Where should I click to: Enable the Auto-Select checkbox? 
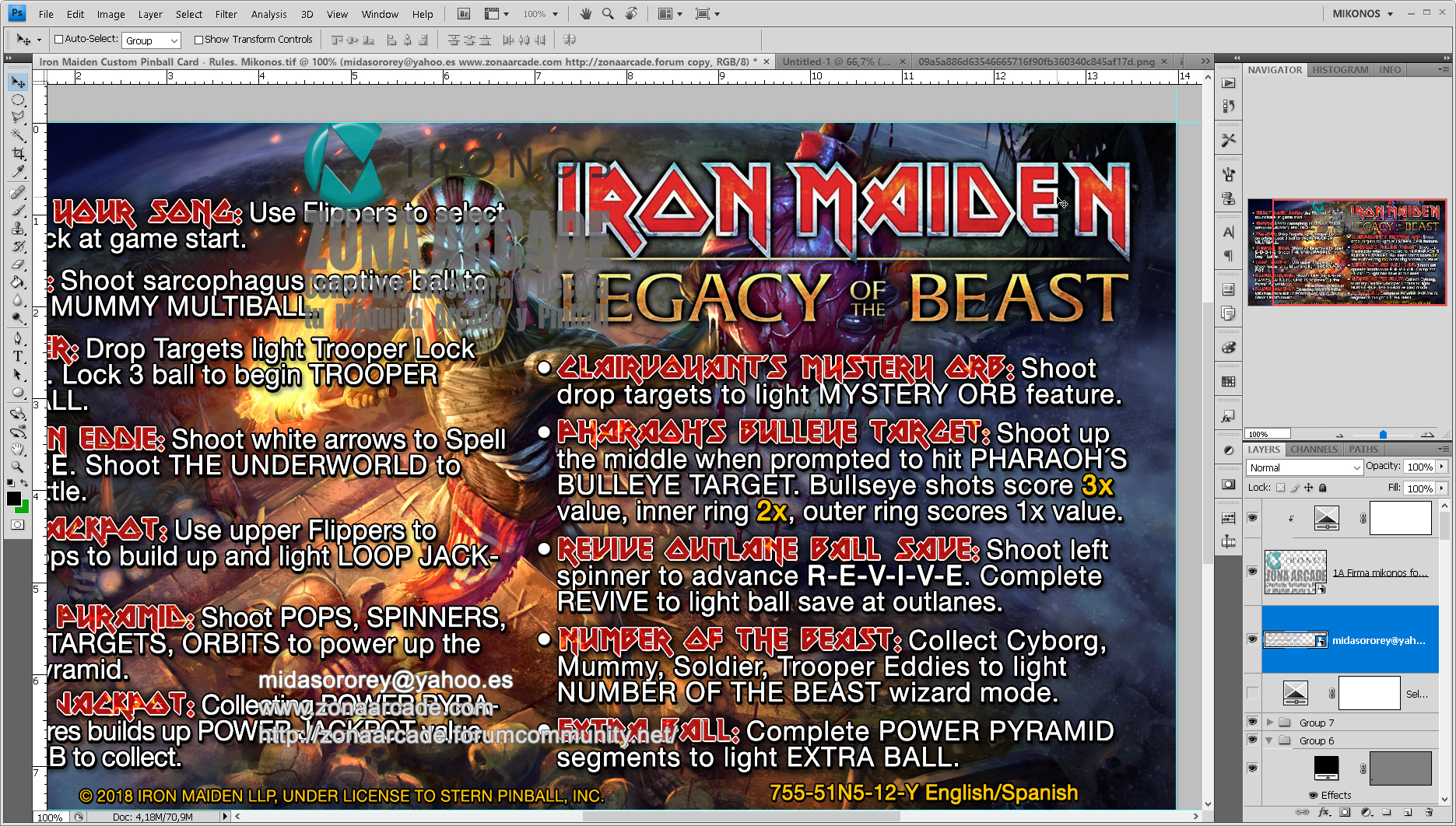pyautogui.click(x=58, y=40)
